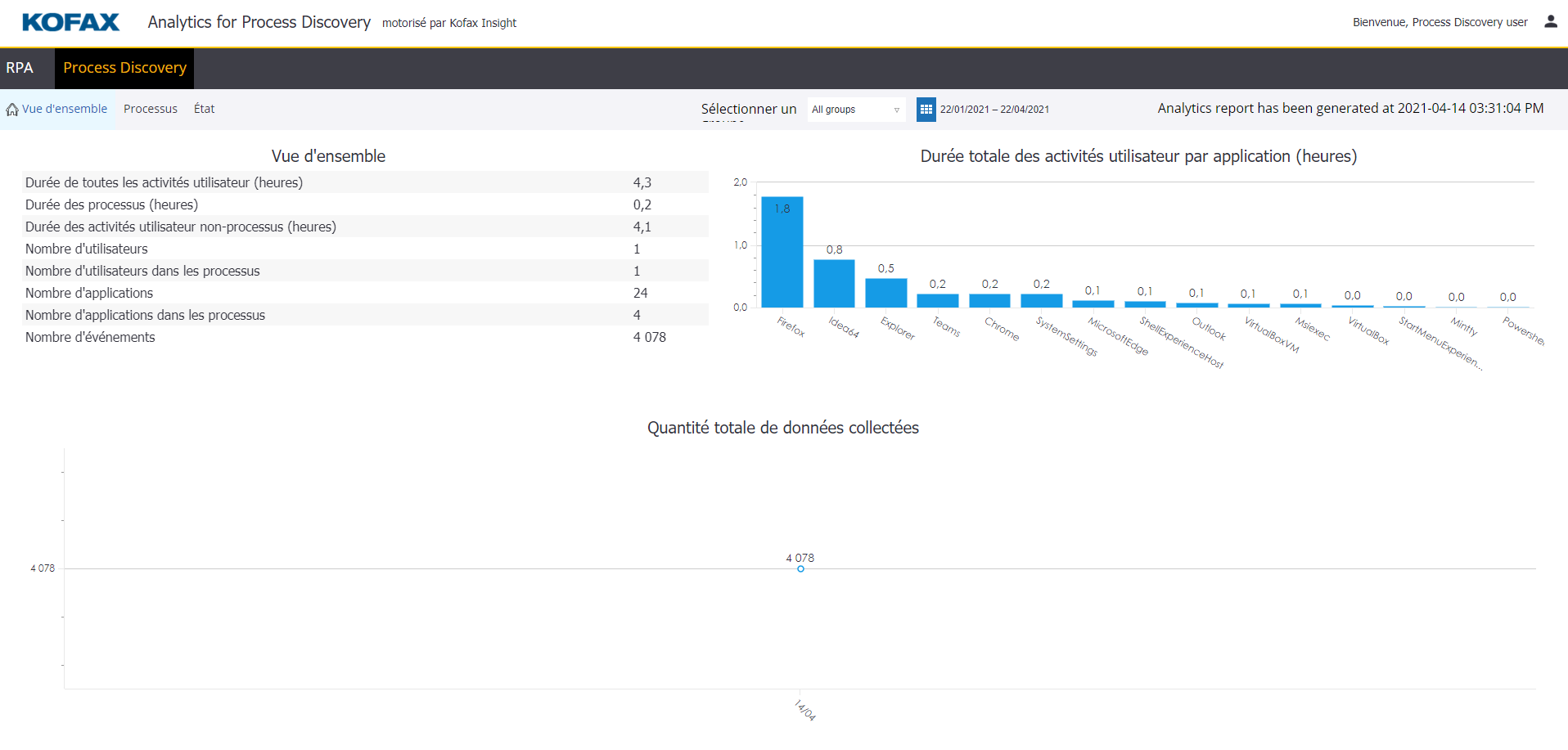Open the date range 22/01/2021 – 22/04/2021
Image resolution: width=1568 pixels, height=750 pixels.
point(995,109)
